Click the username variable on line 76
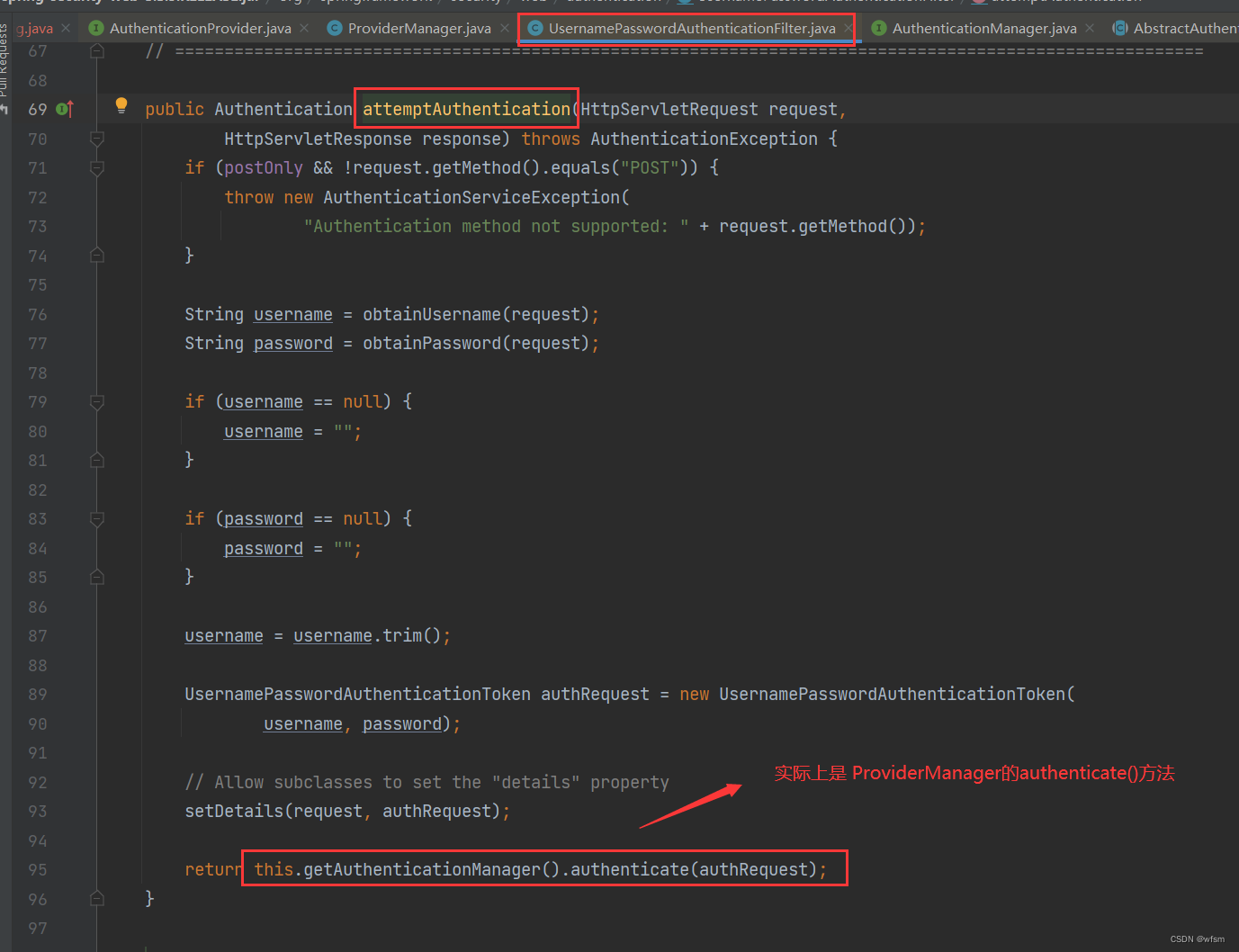The width and height of the screenshot is (1239, 952). (x=293, y=314)
